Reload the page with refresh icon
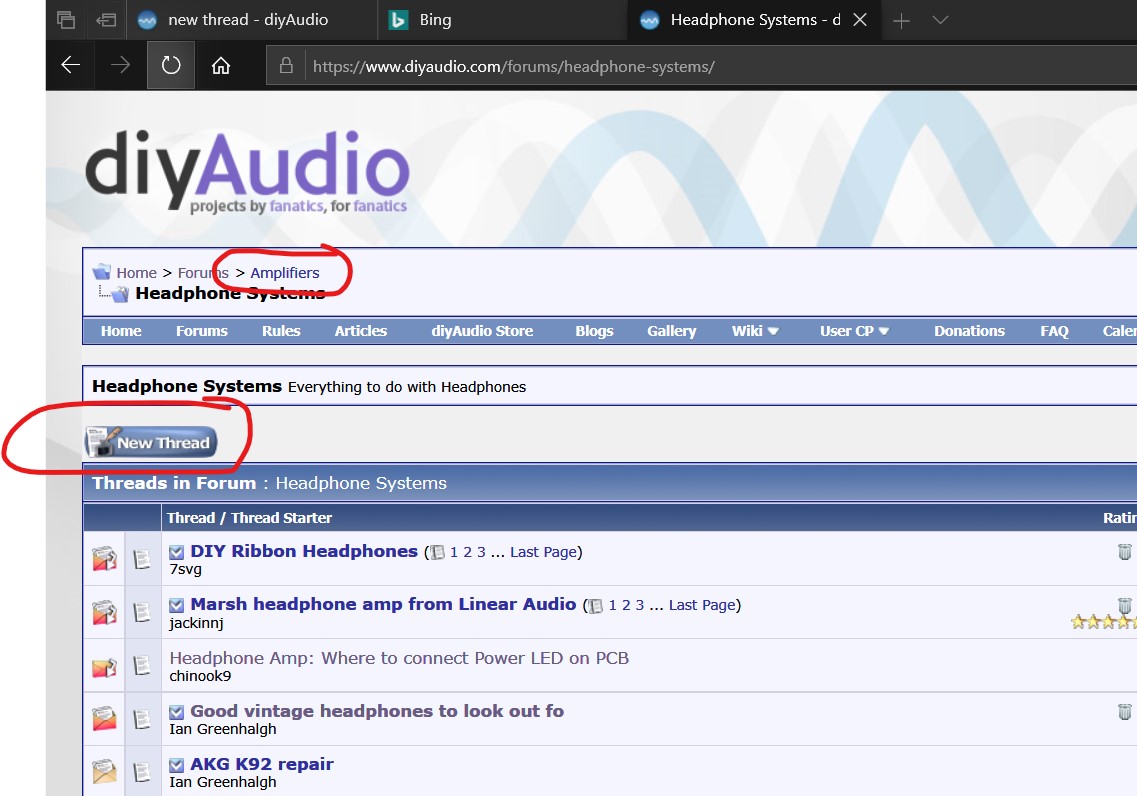Screen dimensions: 1137x796 pos(171,65)
